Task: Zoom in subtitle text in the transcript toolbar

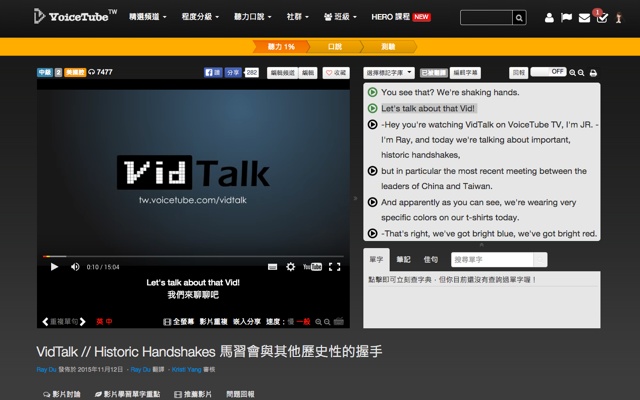Action: coord(573,73)
